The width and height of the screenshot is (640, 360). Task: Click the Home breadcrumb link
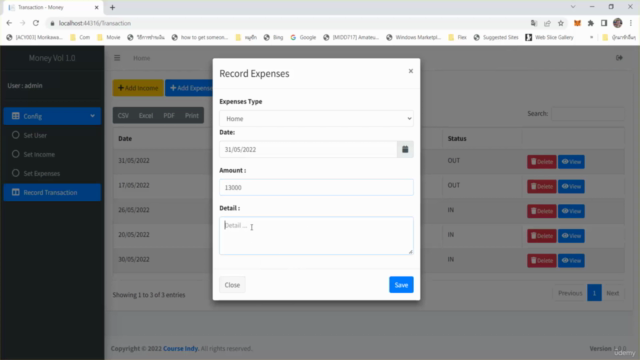tap(142, 58)
